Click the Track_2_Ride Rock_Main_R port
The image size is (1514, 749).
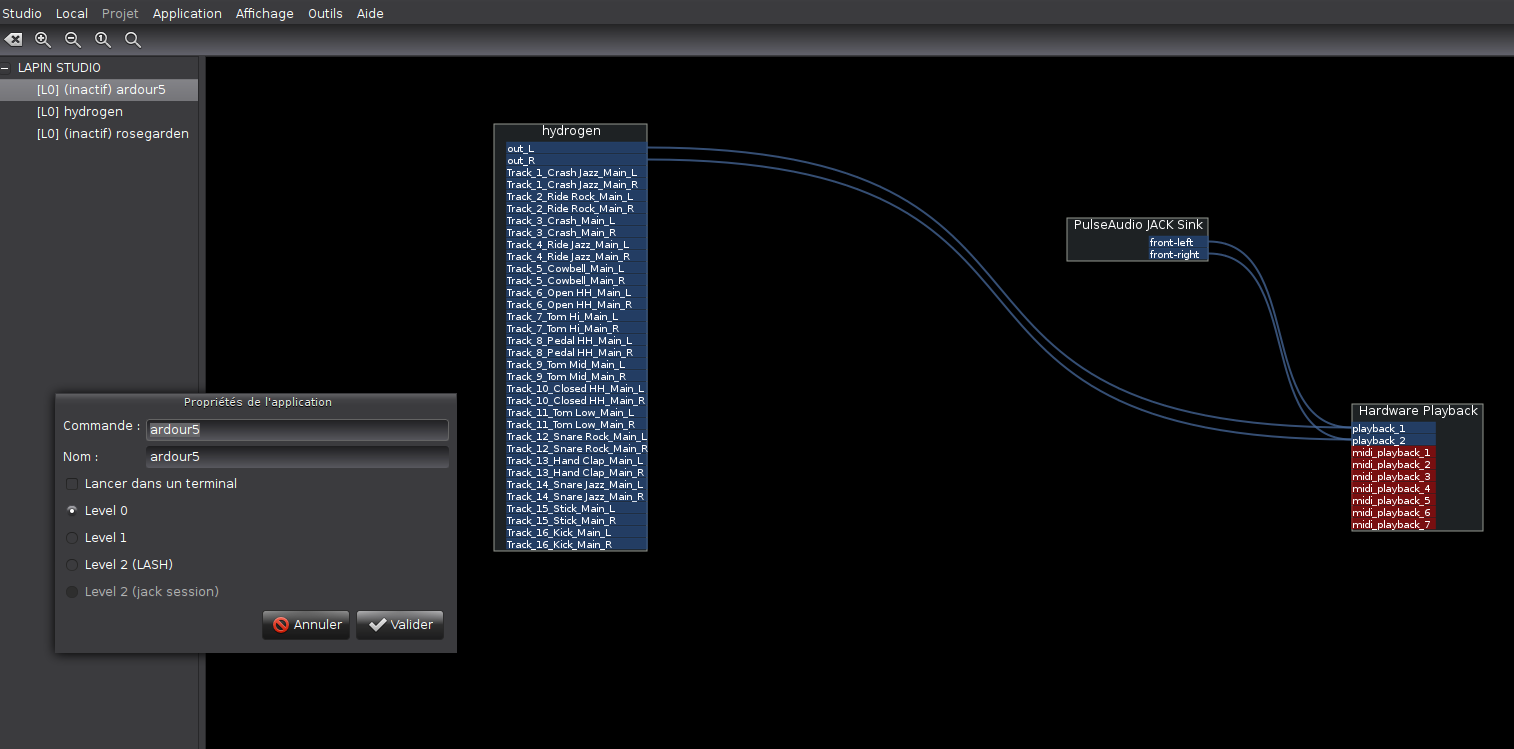pos(575,209)
